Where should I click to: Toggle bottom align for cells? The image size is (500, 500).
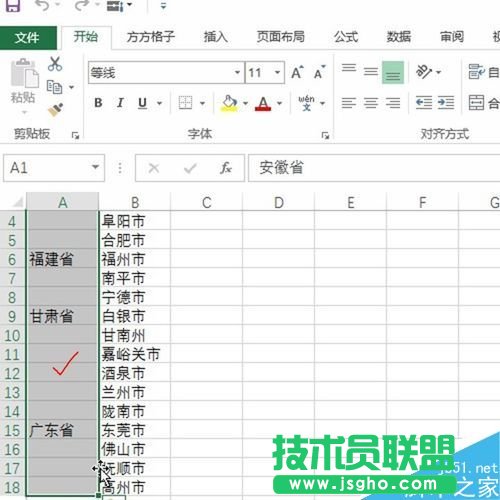pyautogui.click(x=393, y=72)
